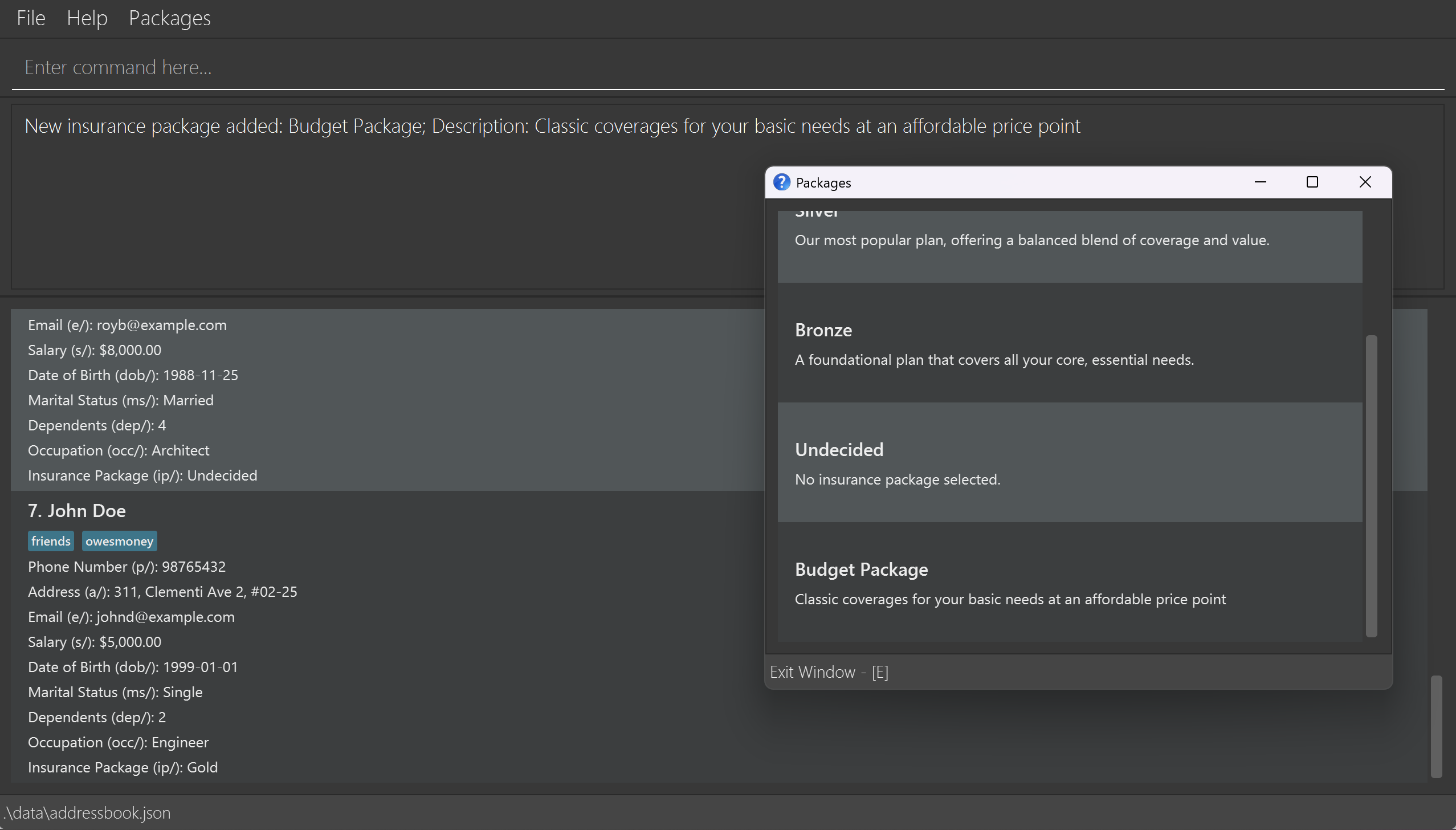Click the Exit Window - [E] label
The height and width of the screenshot is (830, 1456).
[829, 672]
